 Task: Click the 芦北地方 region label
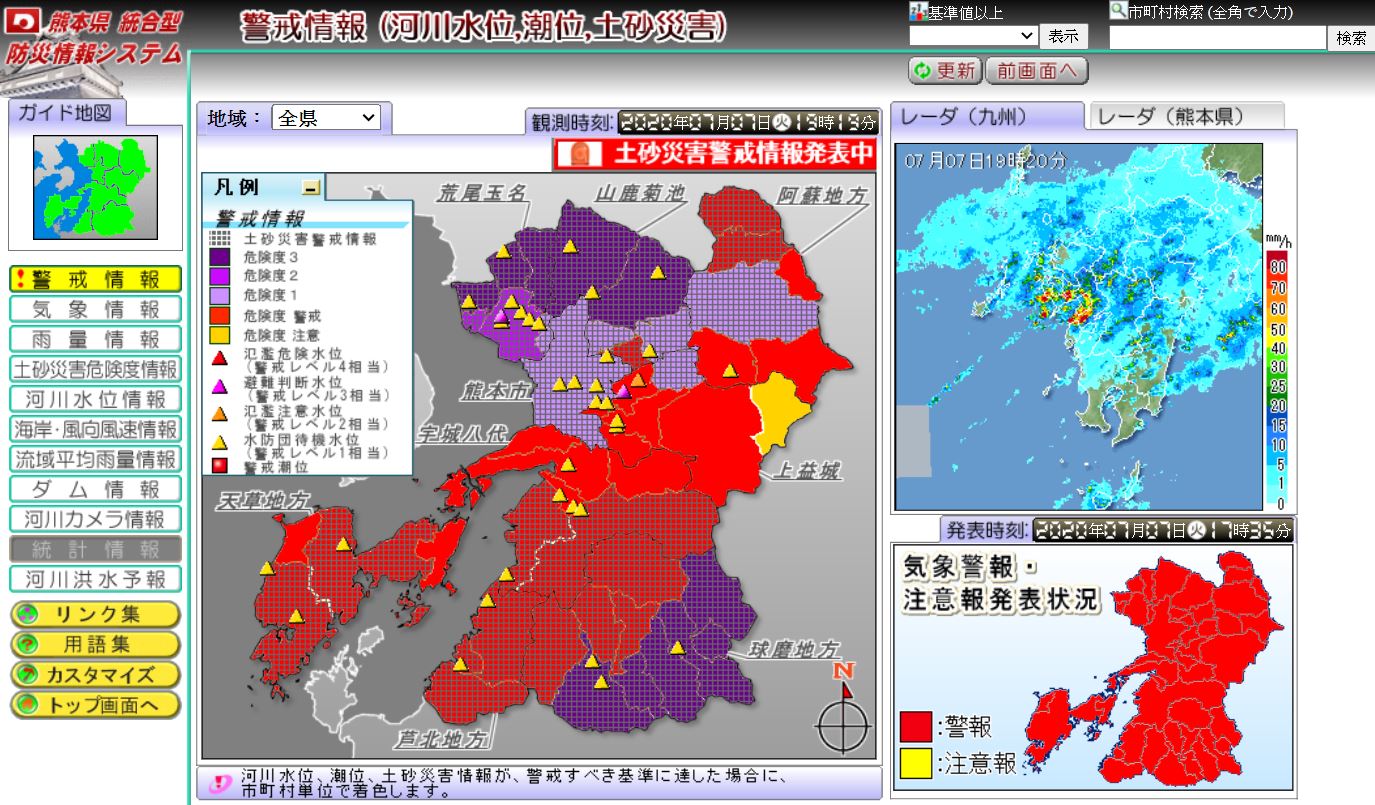pyautogui.click(x=442, y=739)
